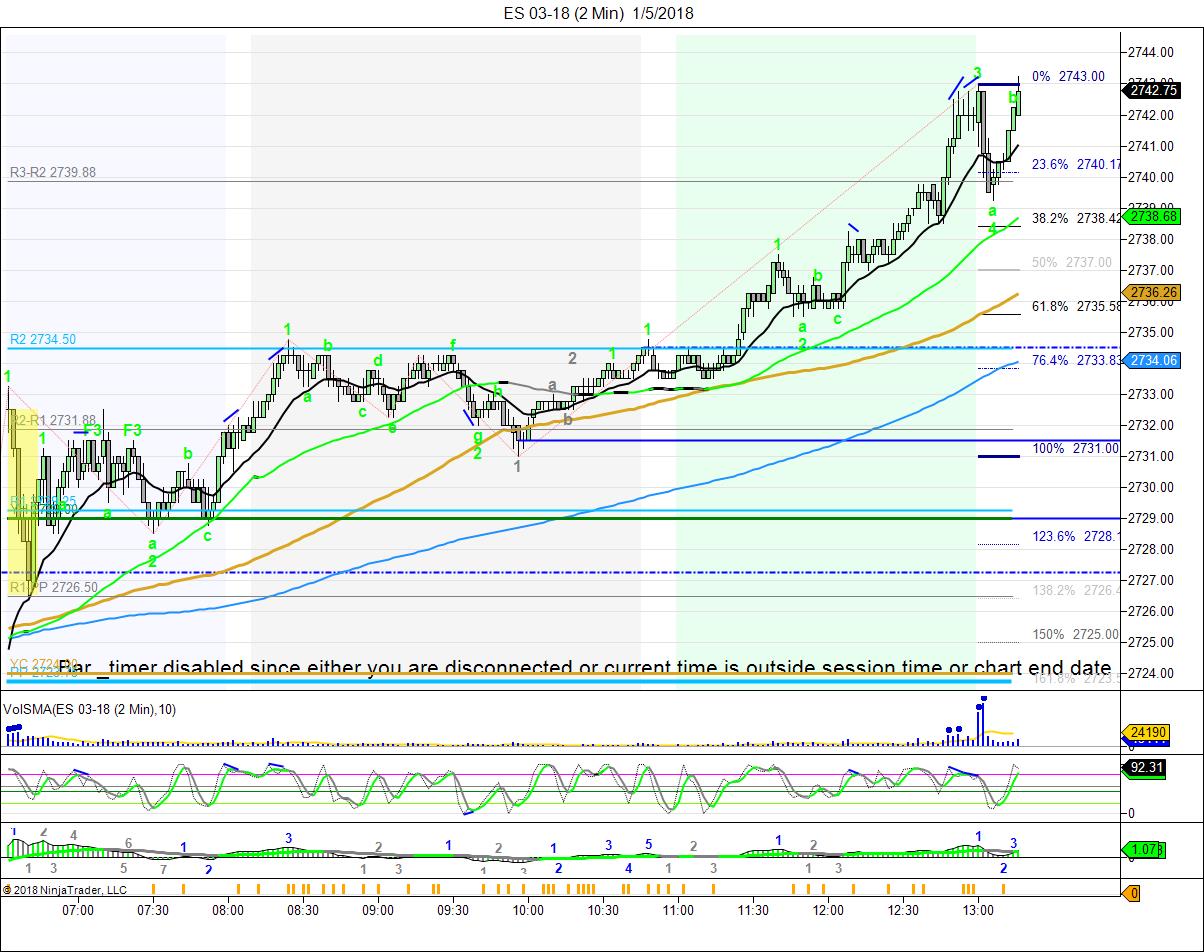Click the 08:30 time axis label

303,910
